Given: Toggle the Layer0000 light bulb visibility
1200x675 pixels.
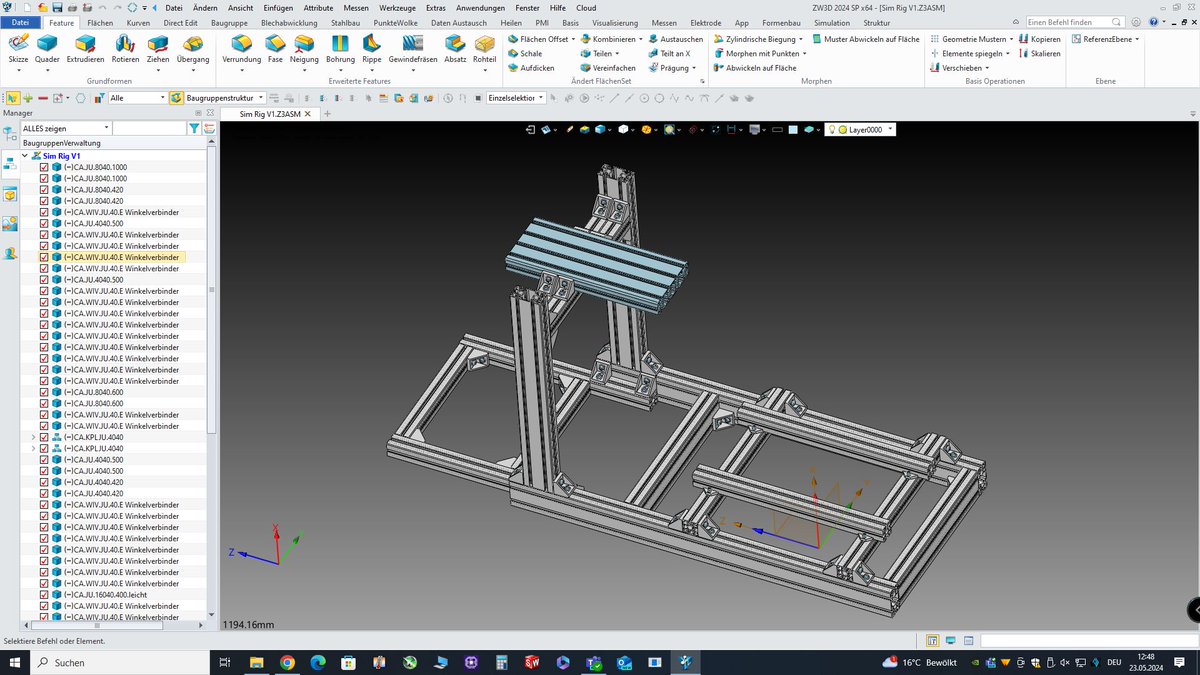Looking at the screenshot, I should point(831,130).
